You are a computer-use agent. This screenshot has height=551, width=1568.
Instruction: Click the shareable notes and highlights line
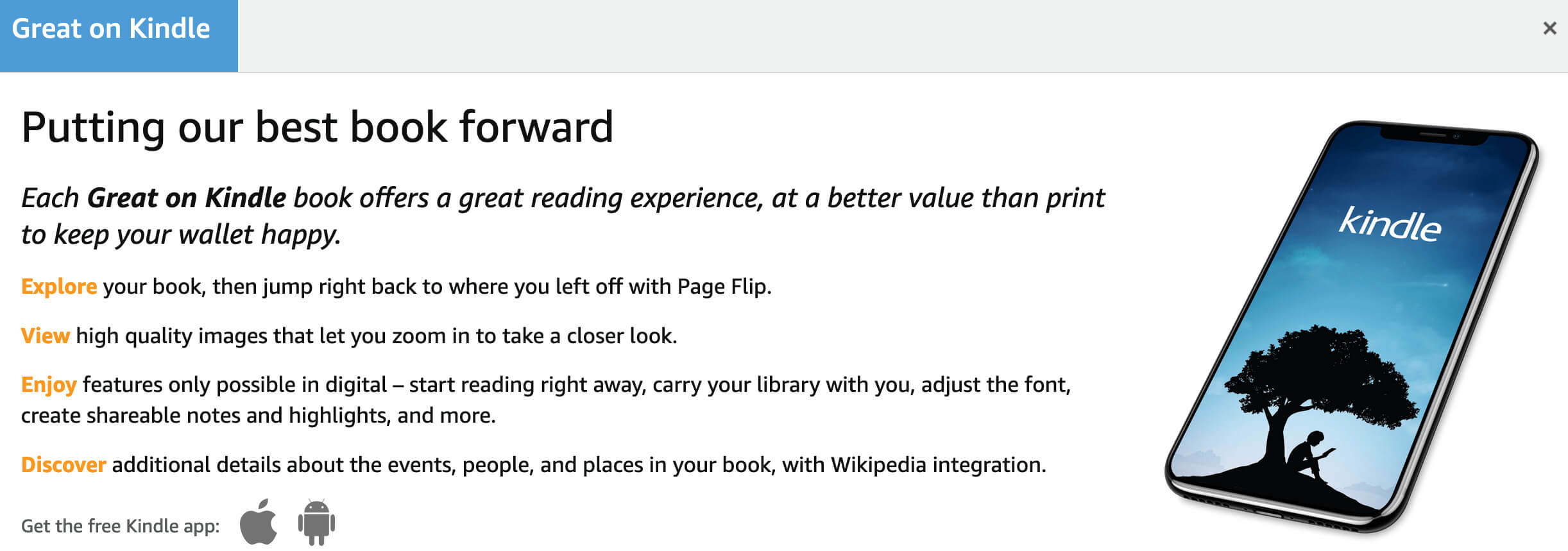[x=259, y=416]
